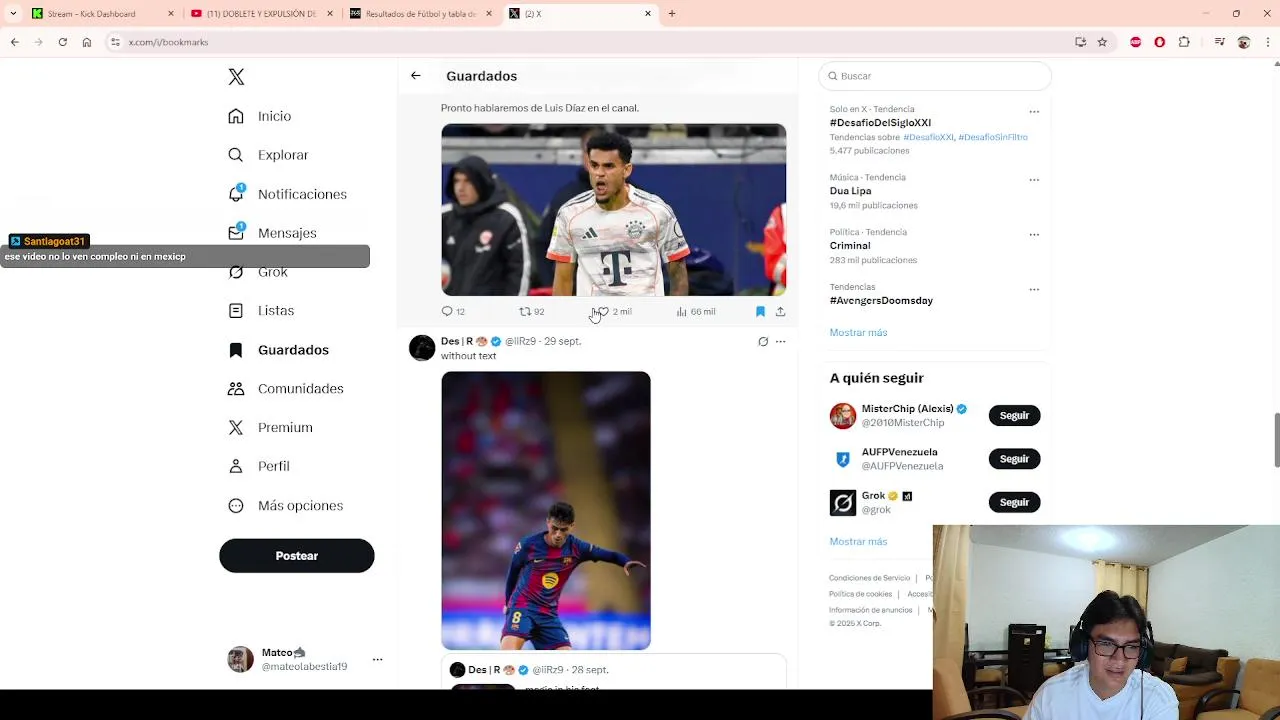This screenshot has height=720, width=1280.
Task: Click Información de anuncios link
Action: (871, 610)
